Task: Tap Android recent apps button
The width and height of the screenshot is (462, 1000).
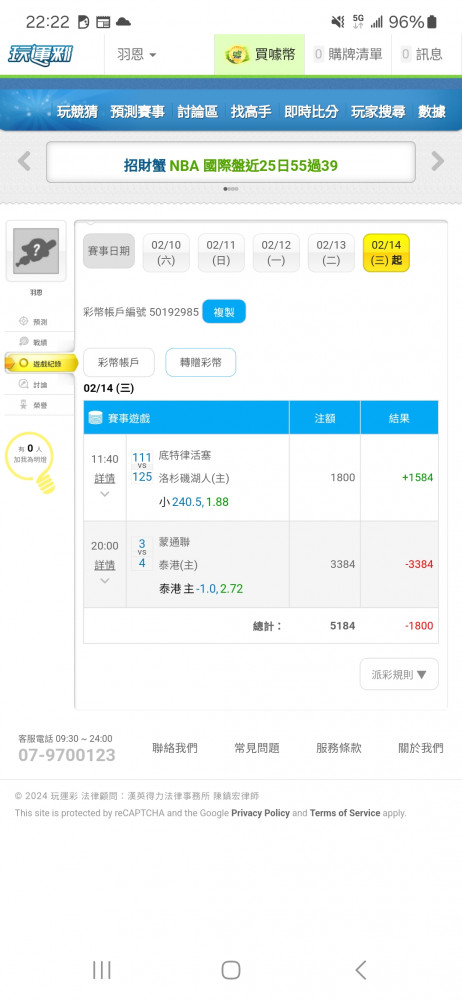Action: [x=101, y=970]
